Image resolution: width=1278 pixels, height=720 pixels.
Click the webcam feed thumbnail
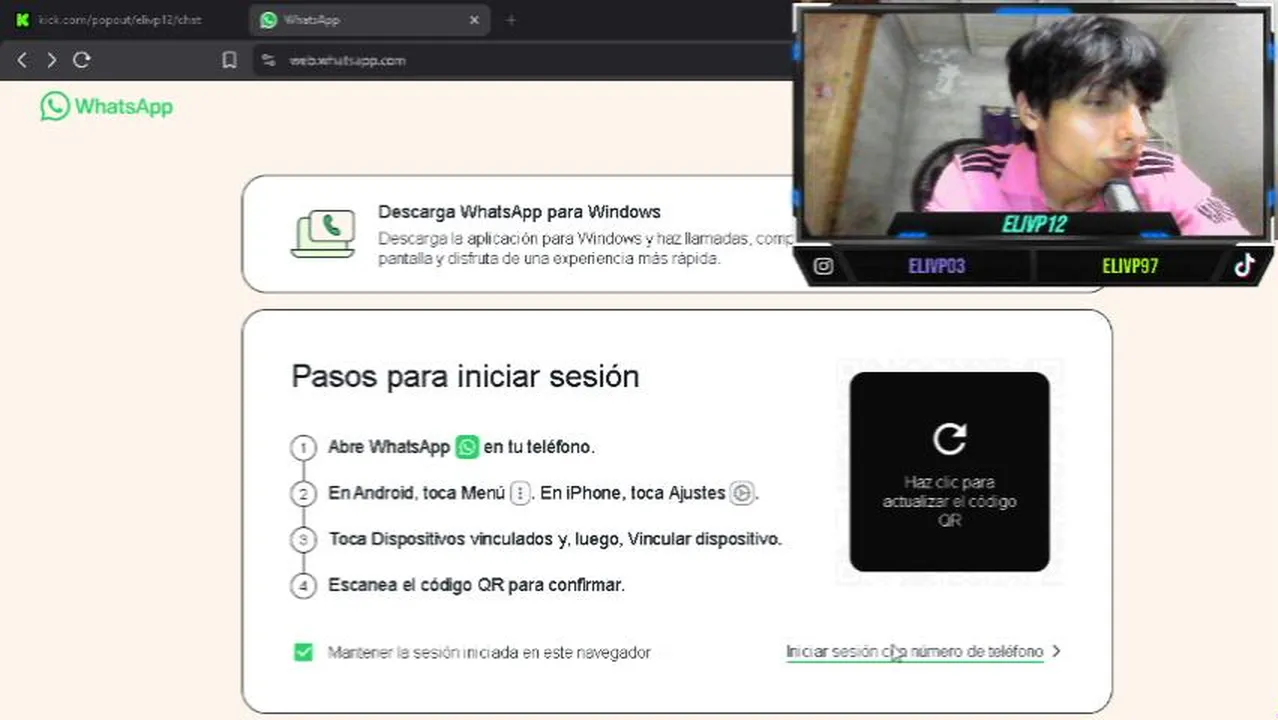pos(1035,125)
